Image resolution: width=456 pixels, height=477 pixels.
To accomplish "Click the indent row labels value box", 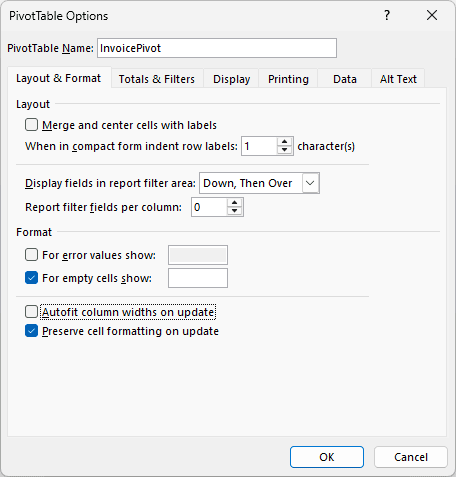I will (x=259, y=146).
